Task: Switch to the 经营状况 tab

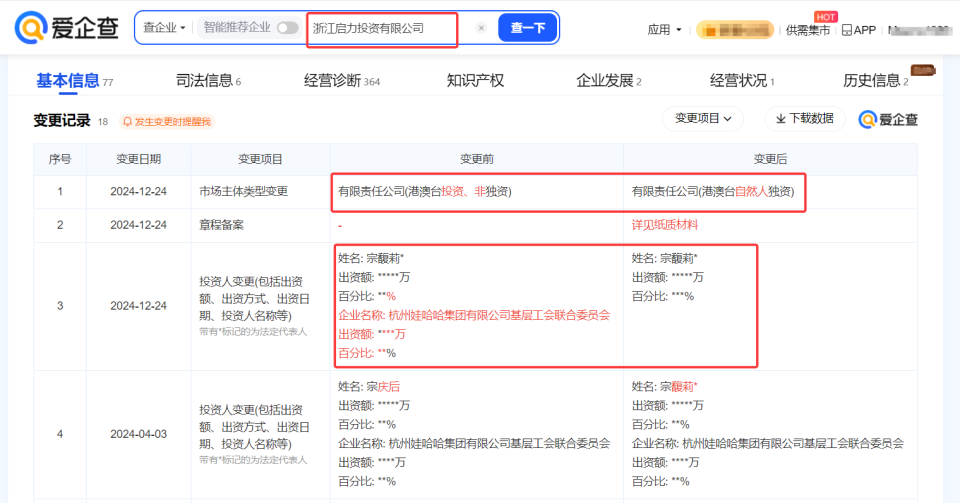Action: click(742, 80)
